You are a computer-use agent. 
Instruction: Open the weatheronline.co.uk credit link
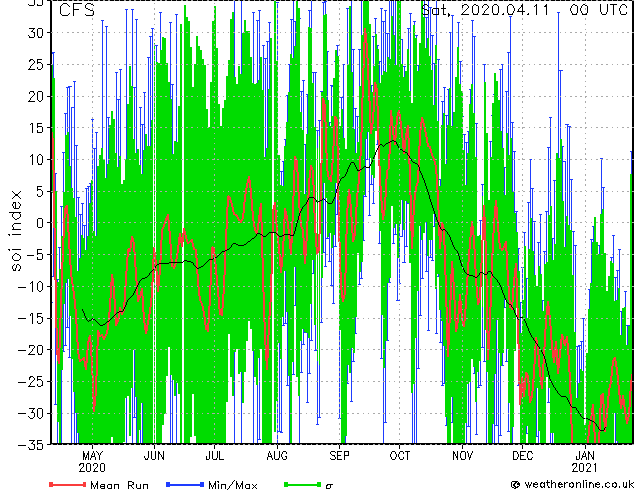coord(572,484)
